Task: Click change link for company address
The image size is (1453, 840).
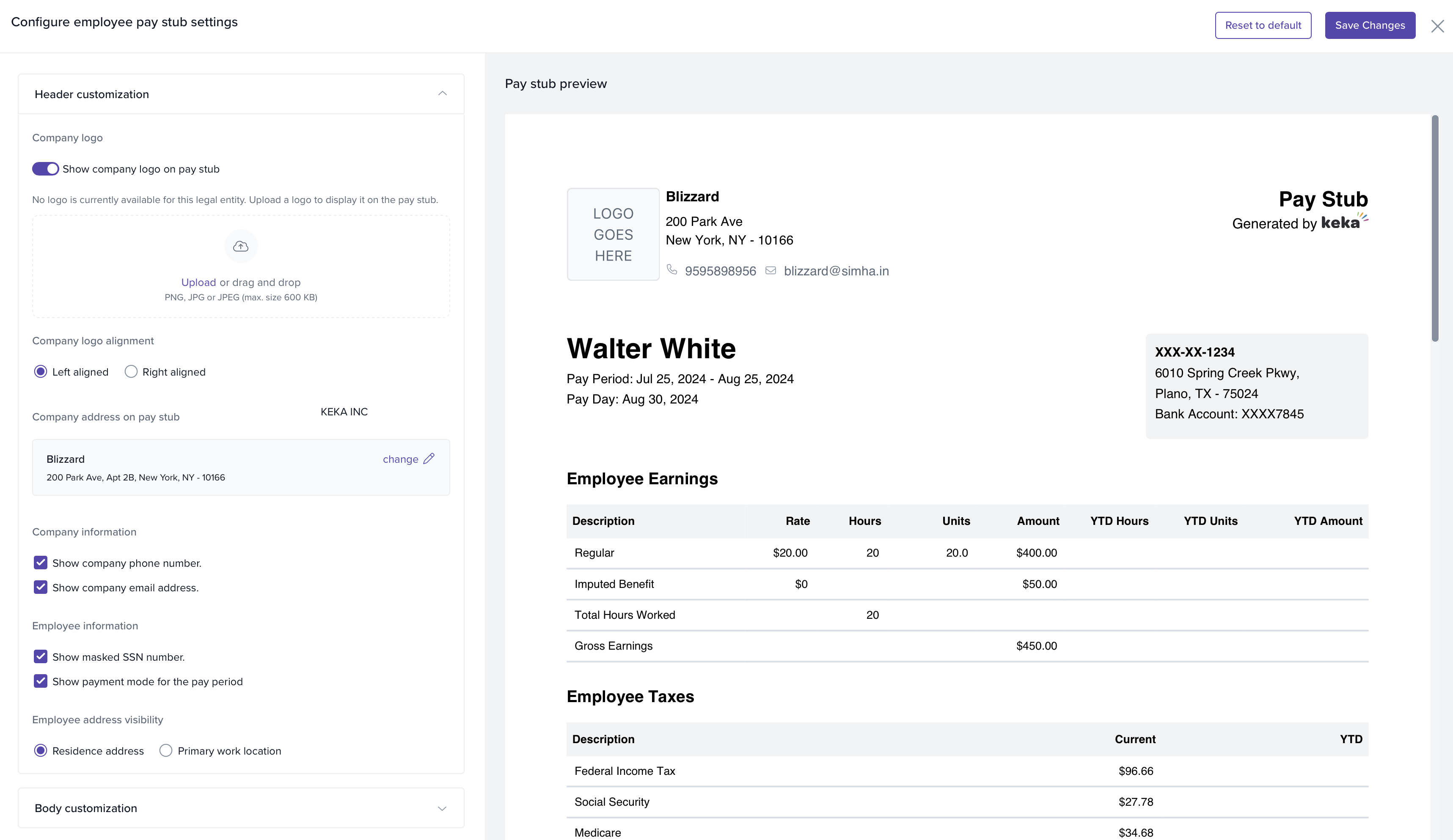Action: point(400,459)
